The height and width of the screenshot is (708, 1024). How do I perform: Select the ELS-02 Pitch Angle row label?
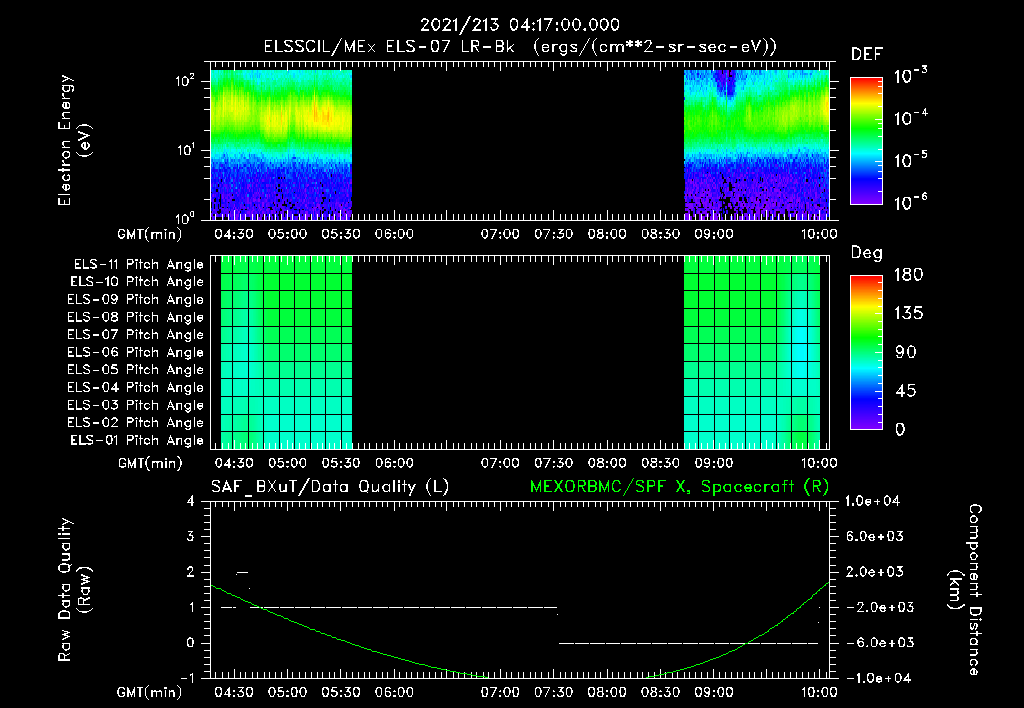[135, 423]
